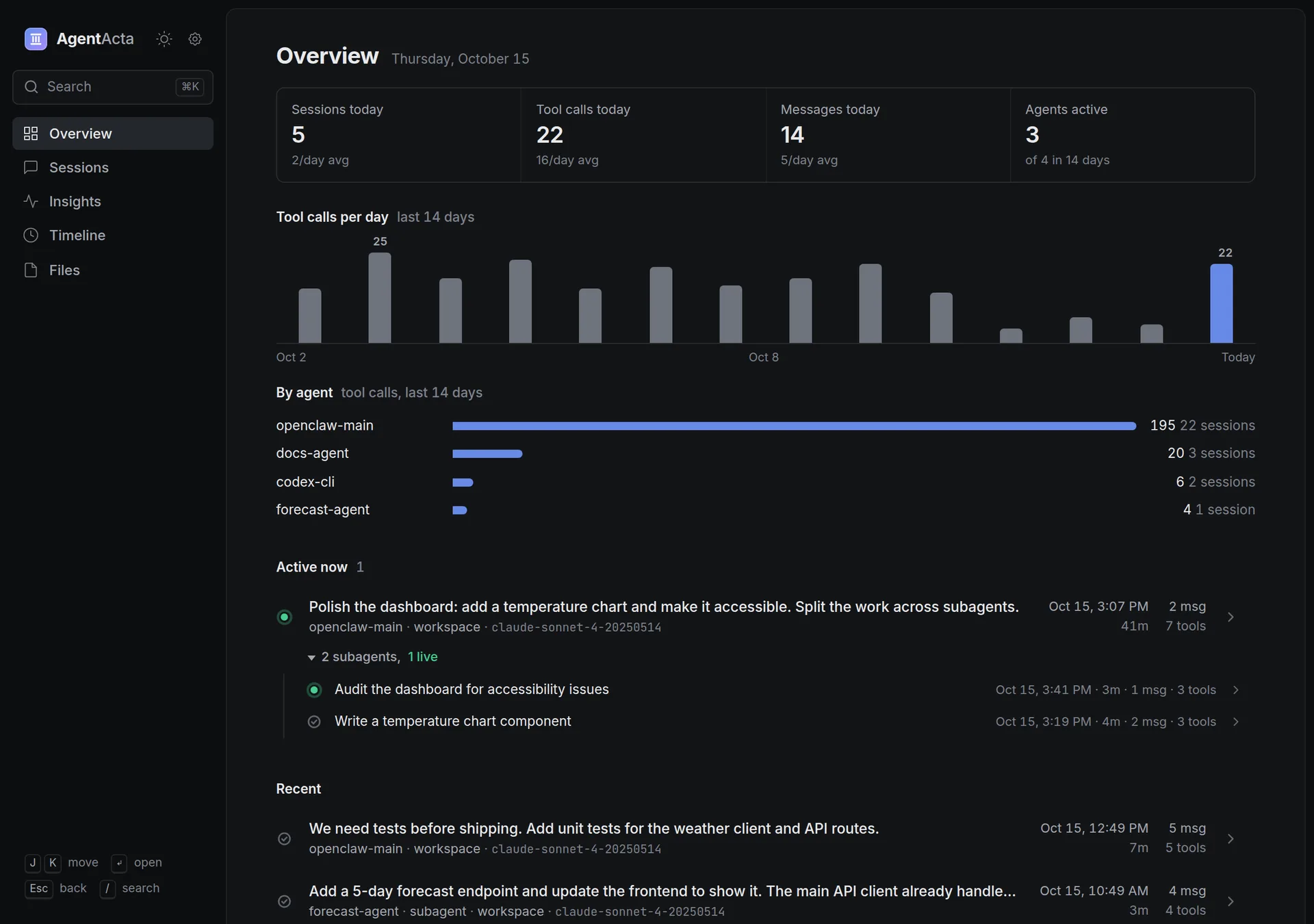Click the 1 live indicator text

coord(422,657)
